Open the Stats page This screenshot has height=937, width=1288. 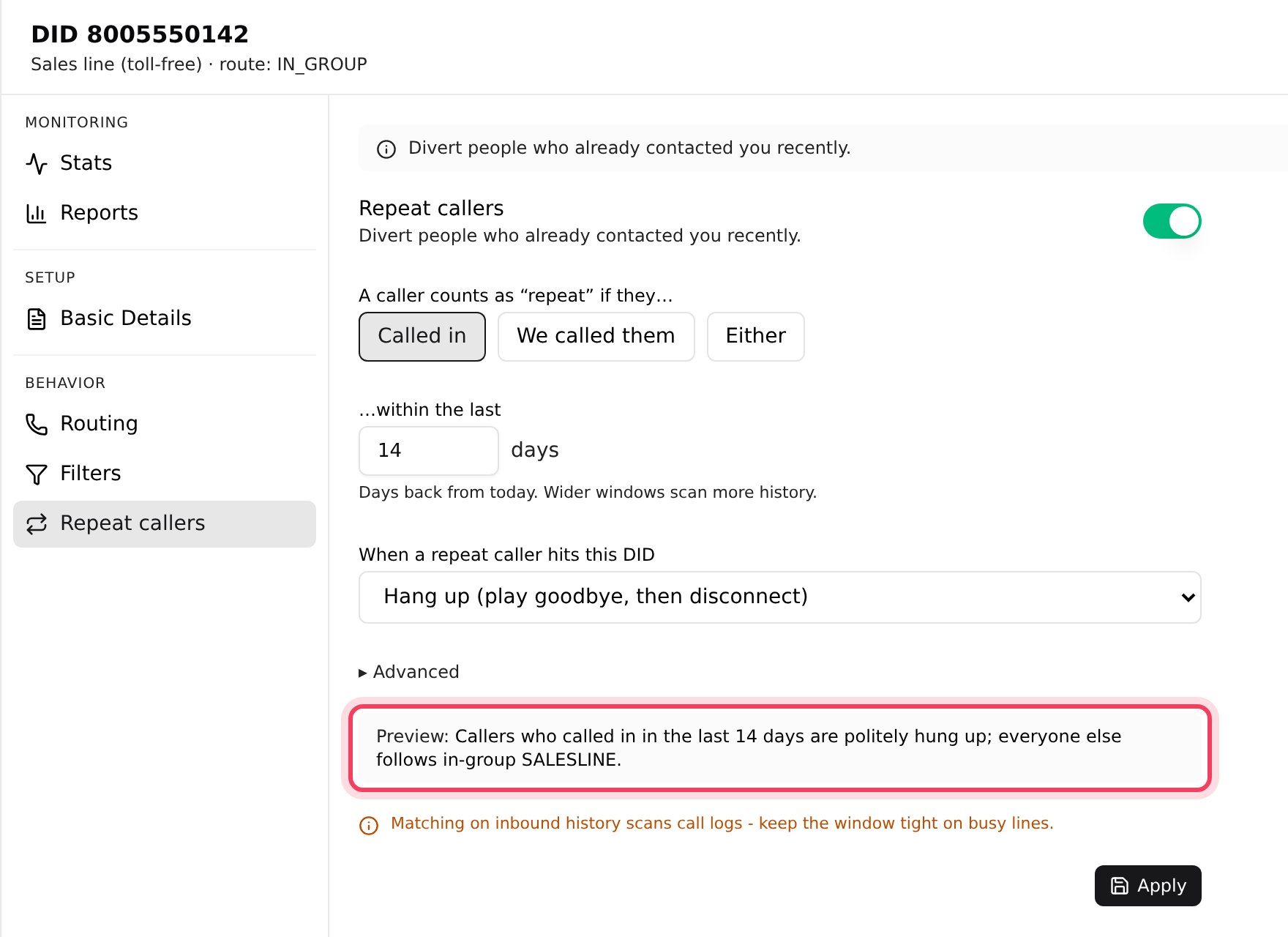pyautogui.click(x=165, y=163)
